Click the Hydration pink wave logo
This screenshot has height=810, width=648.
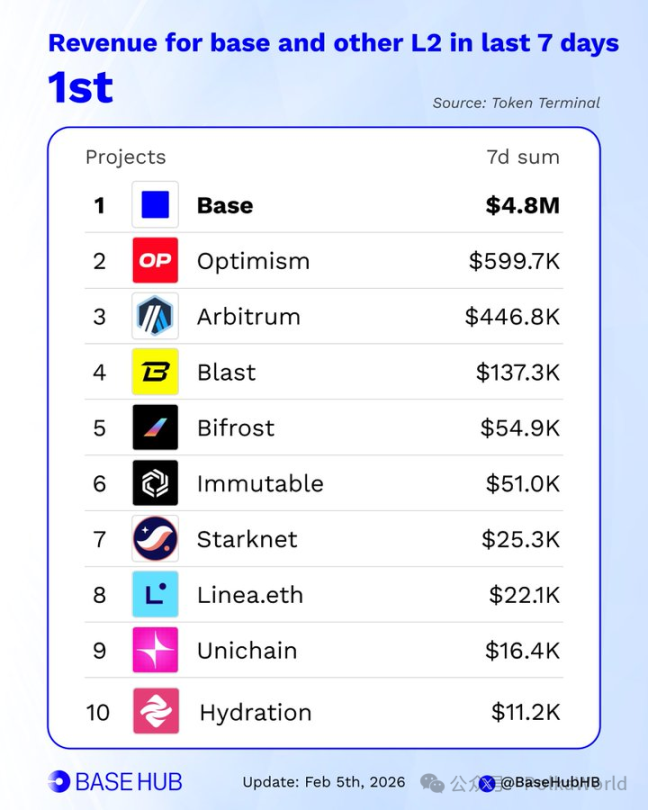pos(156,712)
